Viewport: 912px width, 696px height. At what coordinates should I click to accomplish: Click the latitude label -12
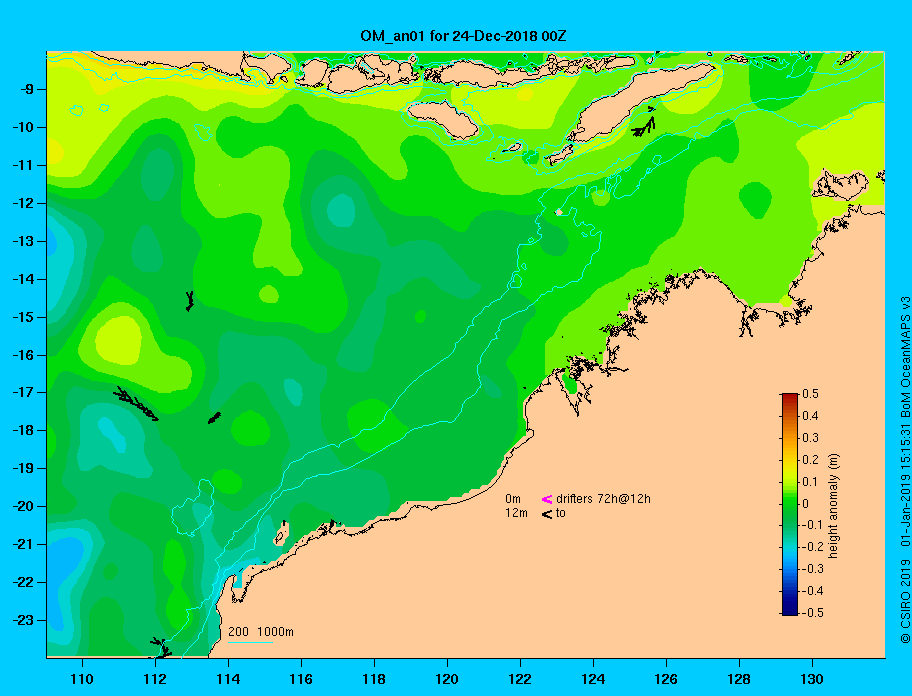[24, 204]
